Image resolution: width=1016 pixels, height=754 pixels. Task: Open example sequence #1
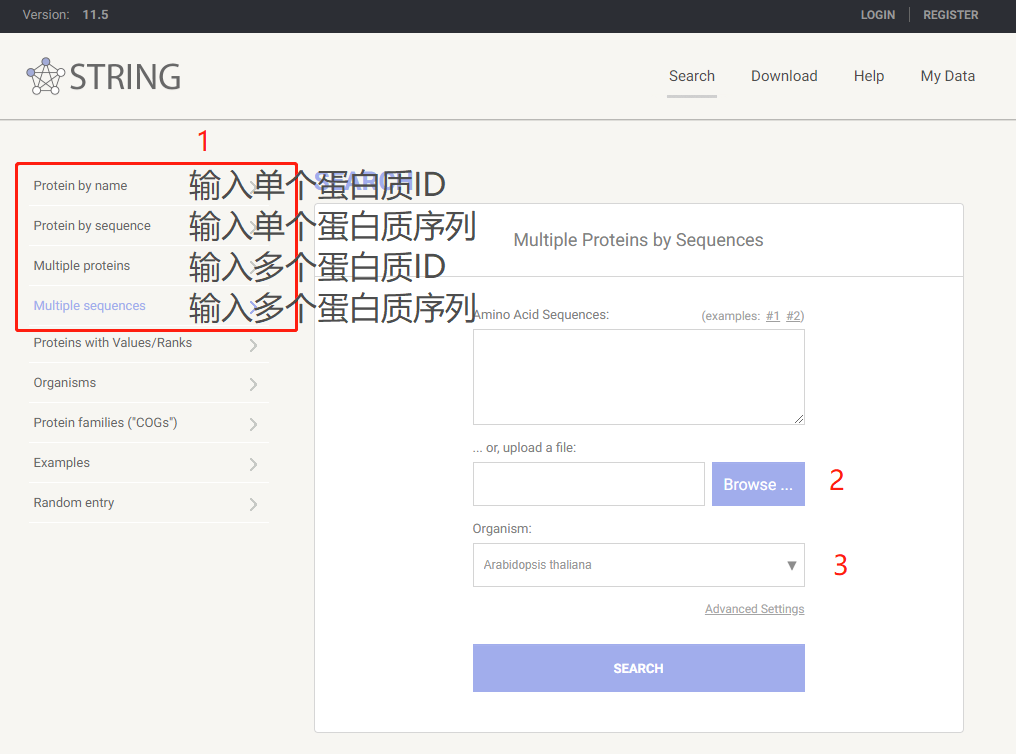(x=772, y=315)
